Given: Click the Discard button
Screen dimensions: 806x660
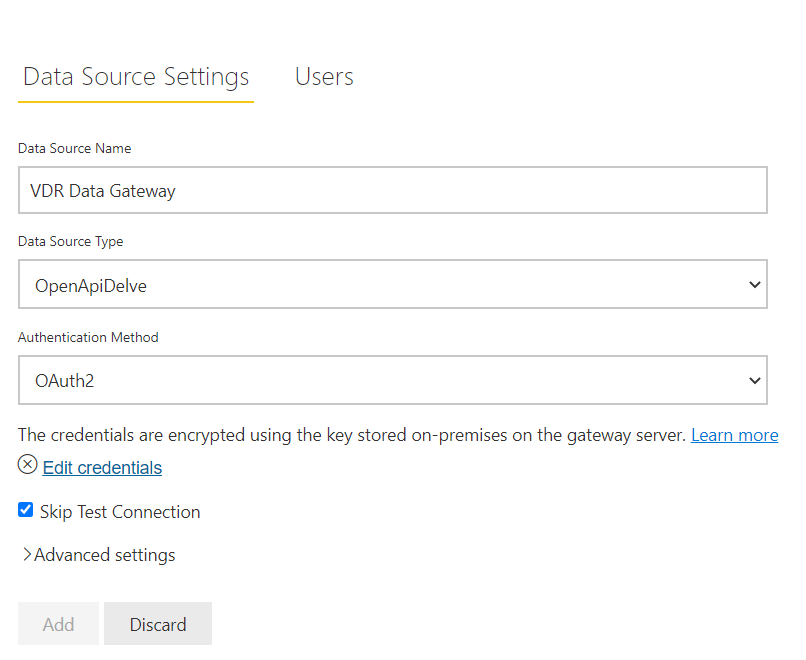Looking at the screenshot, I should coord(158,624).
